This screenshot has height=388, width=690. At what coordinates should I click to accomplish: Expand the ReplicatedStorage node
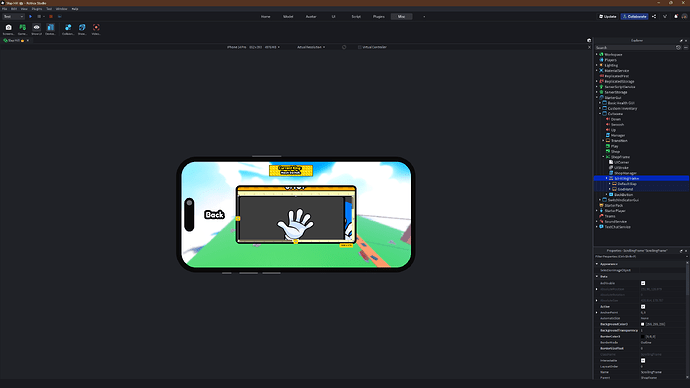point(597,81)
